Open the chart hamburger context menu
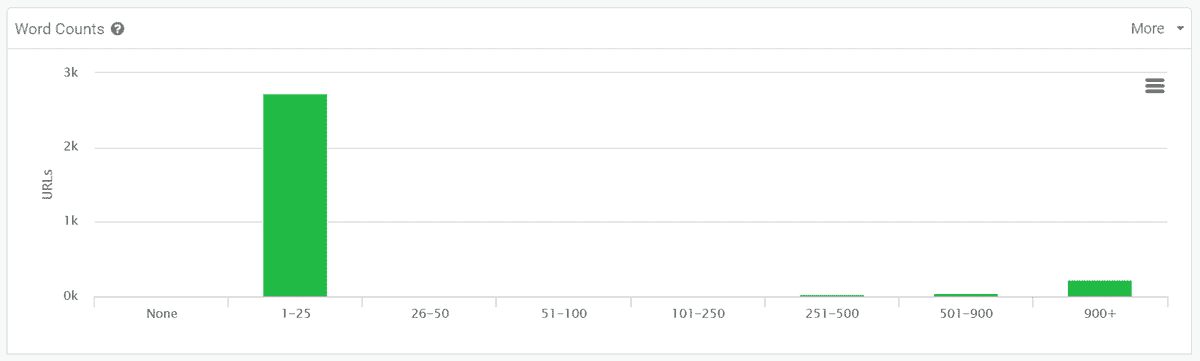 (1155, 86)
